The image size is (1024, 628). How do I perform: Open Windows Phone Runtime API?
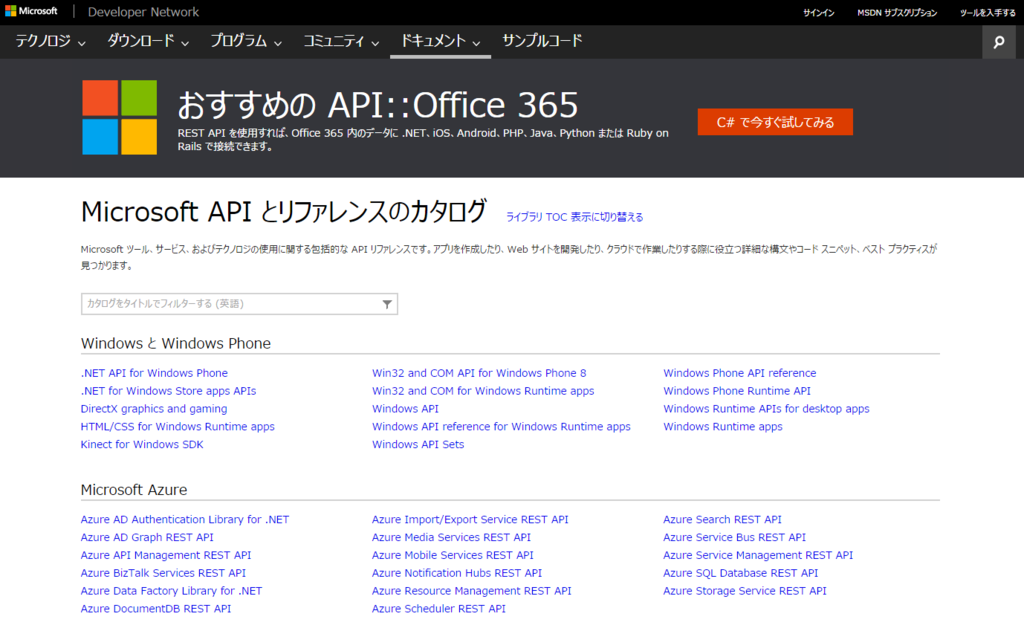[x=737, y=390]
